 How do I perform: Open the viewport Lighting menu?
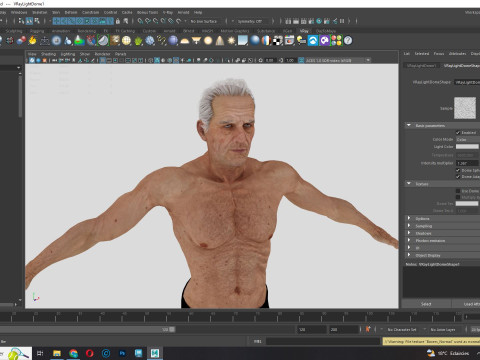pos(68,54)
